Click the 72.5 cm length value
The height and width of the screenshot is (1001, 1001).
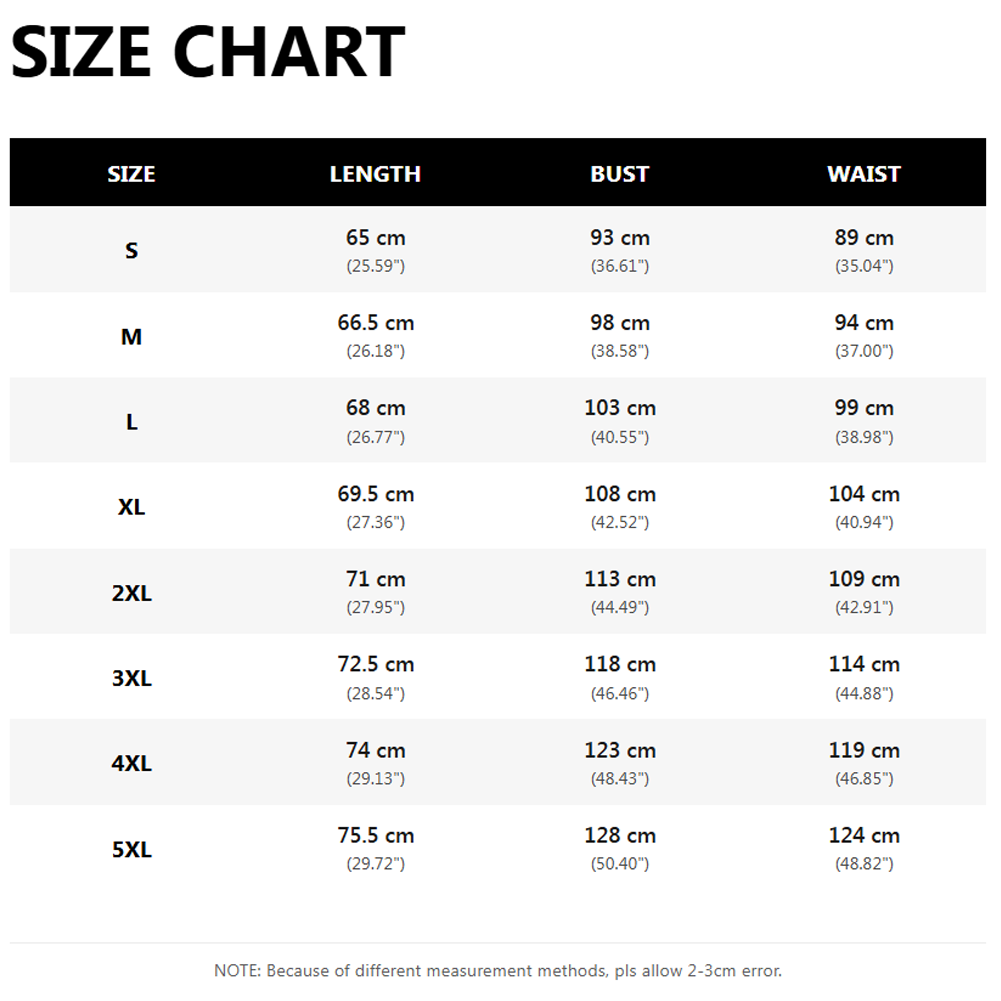(375, 664)
